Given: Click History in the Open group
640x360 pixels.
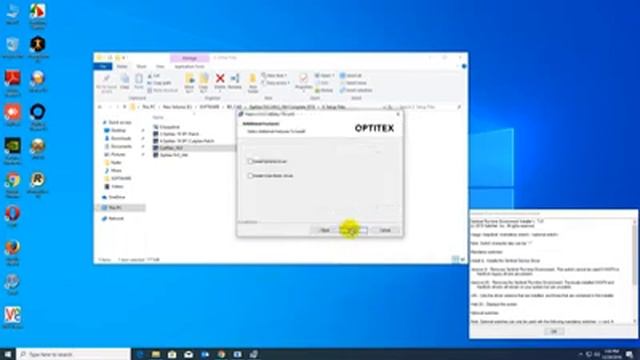Looking at the screenshot, I should pyautogui.click(x=324, y=90).
